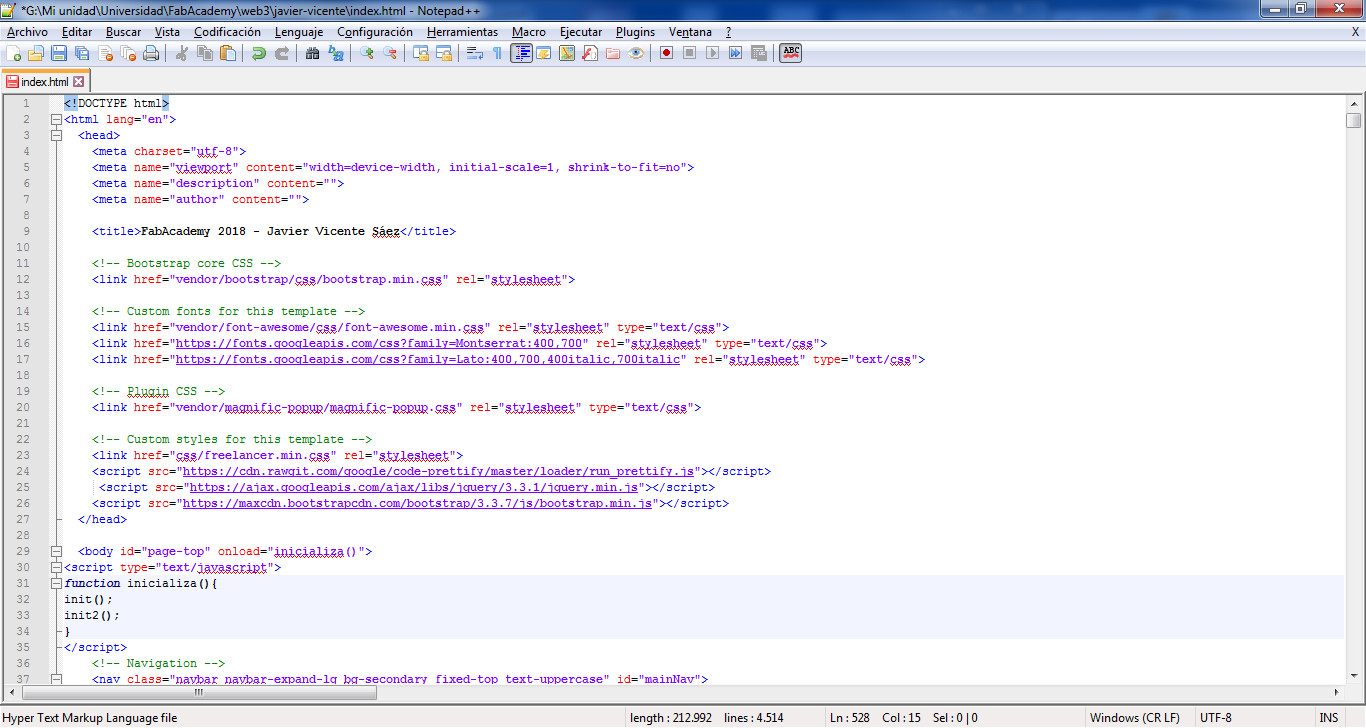Open the Codificación menu
Screen dimensions: 1366x728
point(227,32)
